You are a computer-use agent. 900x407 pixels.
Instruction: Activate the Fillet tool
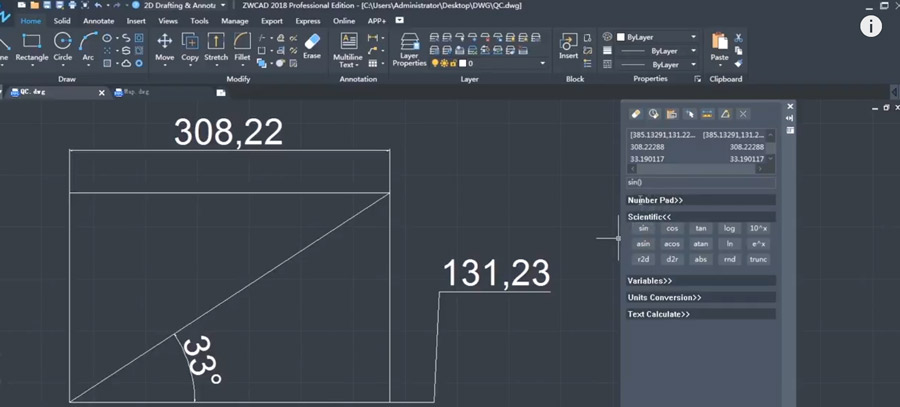[x=242, y=45]
